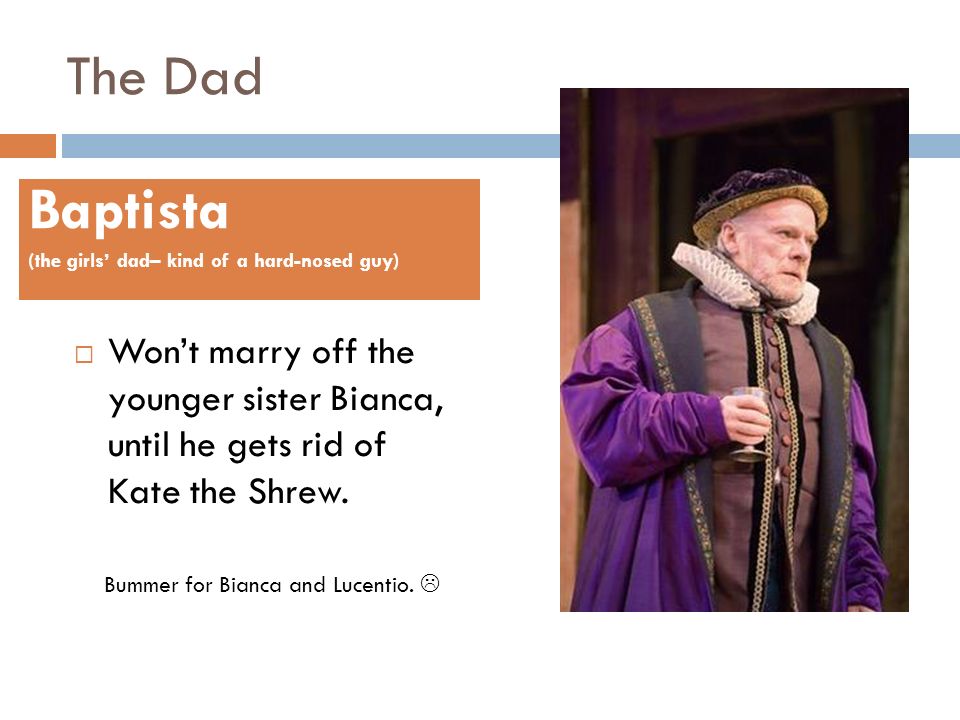The width and height of the screenshot is (960, 720).
Task: Click the purple velvet hat in the photo
Action: 759,199
